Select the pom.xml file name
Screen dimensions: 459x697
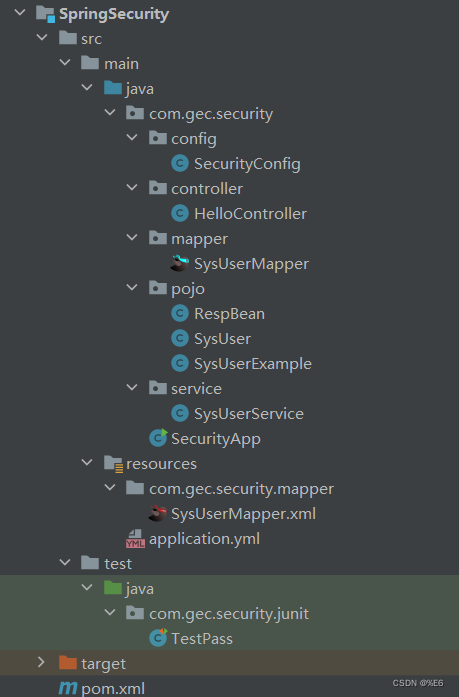tap(113, 689)
